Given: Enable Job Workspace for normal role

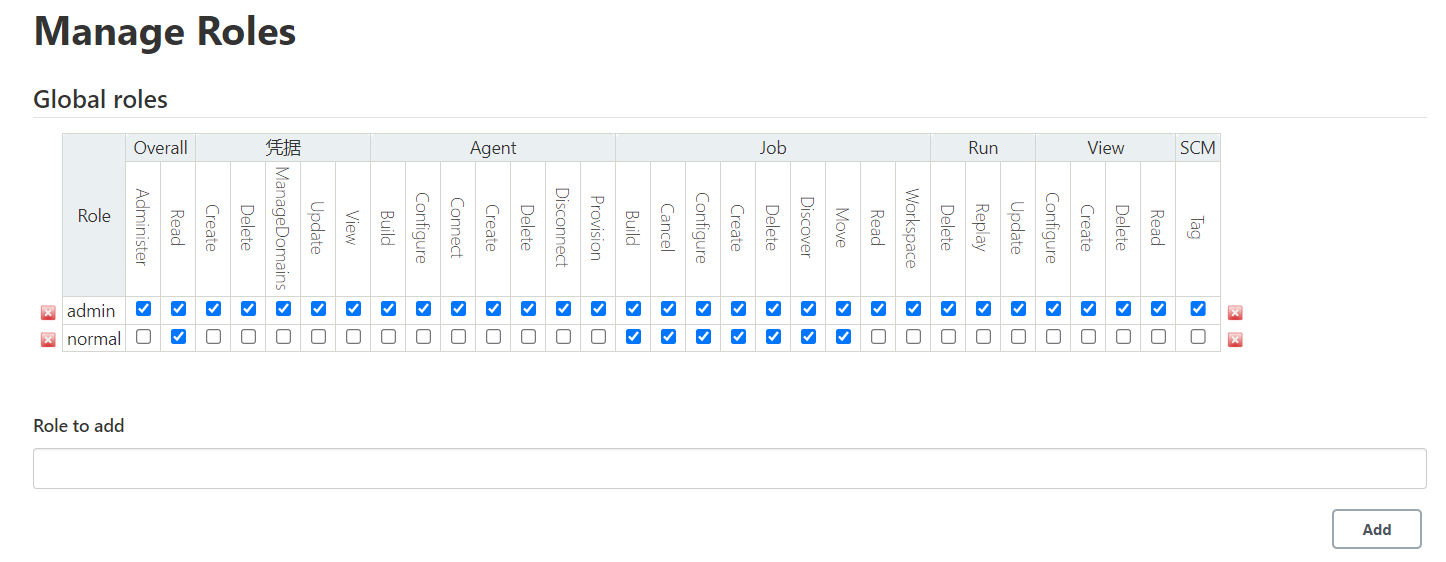Looking at the screenshot, I should (913, 337).
